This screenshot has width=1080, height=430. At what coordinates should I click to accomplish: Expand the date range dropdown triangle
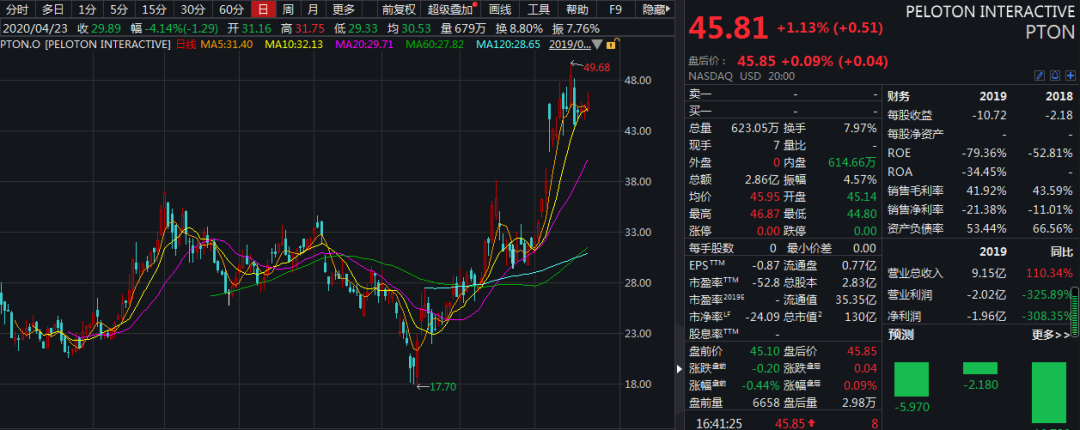point(596,45)
